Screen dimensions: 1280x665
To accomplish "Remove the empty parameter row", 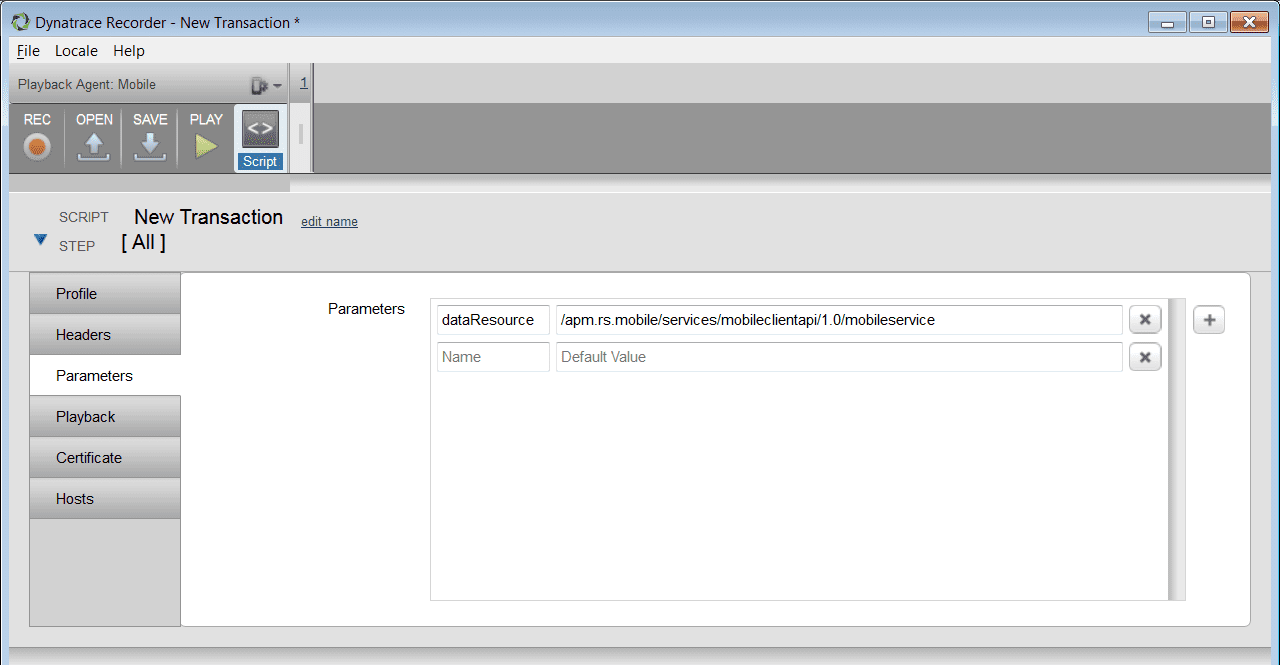I will click(x=1145, y=357).
